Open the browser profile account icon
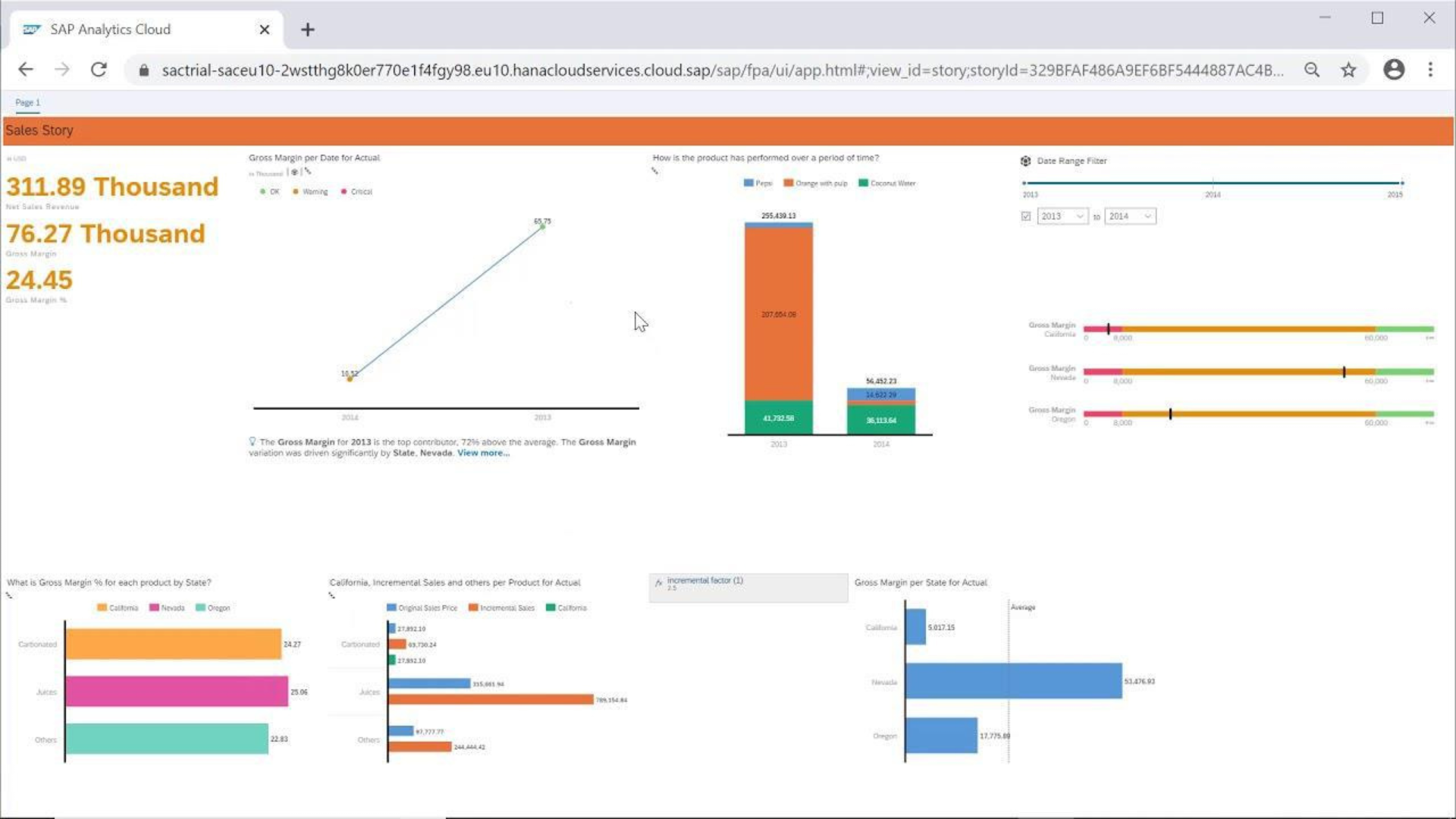This screenshot has height=819, width=1456. [1394, 70]
